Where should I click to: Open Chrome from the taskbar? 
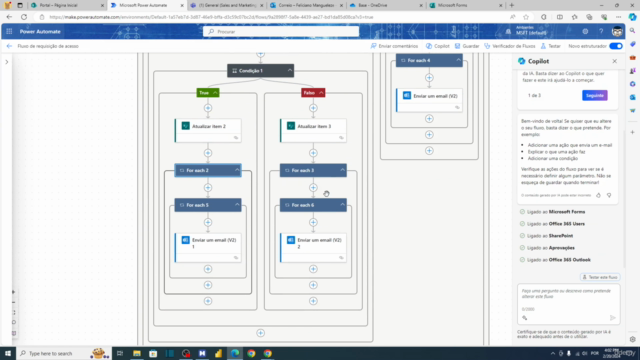(251, 353)
